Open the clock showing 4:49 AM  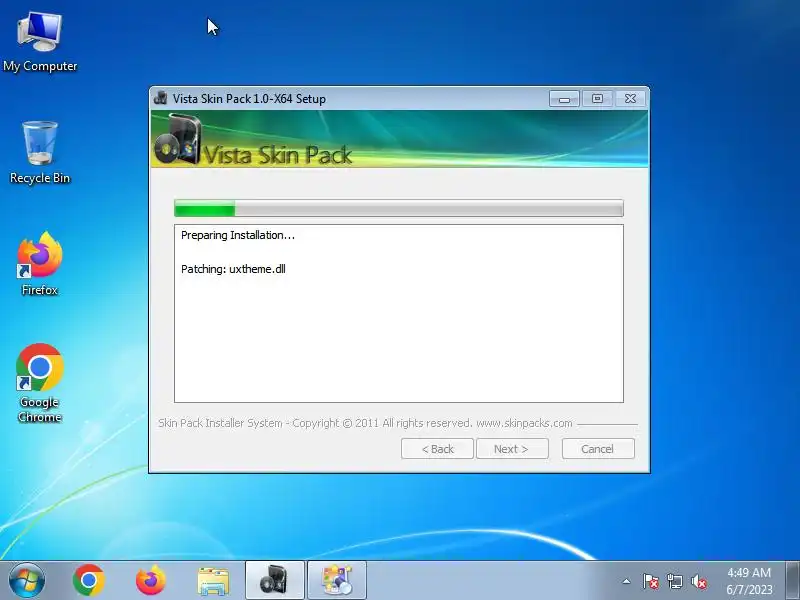point(749,581)
